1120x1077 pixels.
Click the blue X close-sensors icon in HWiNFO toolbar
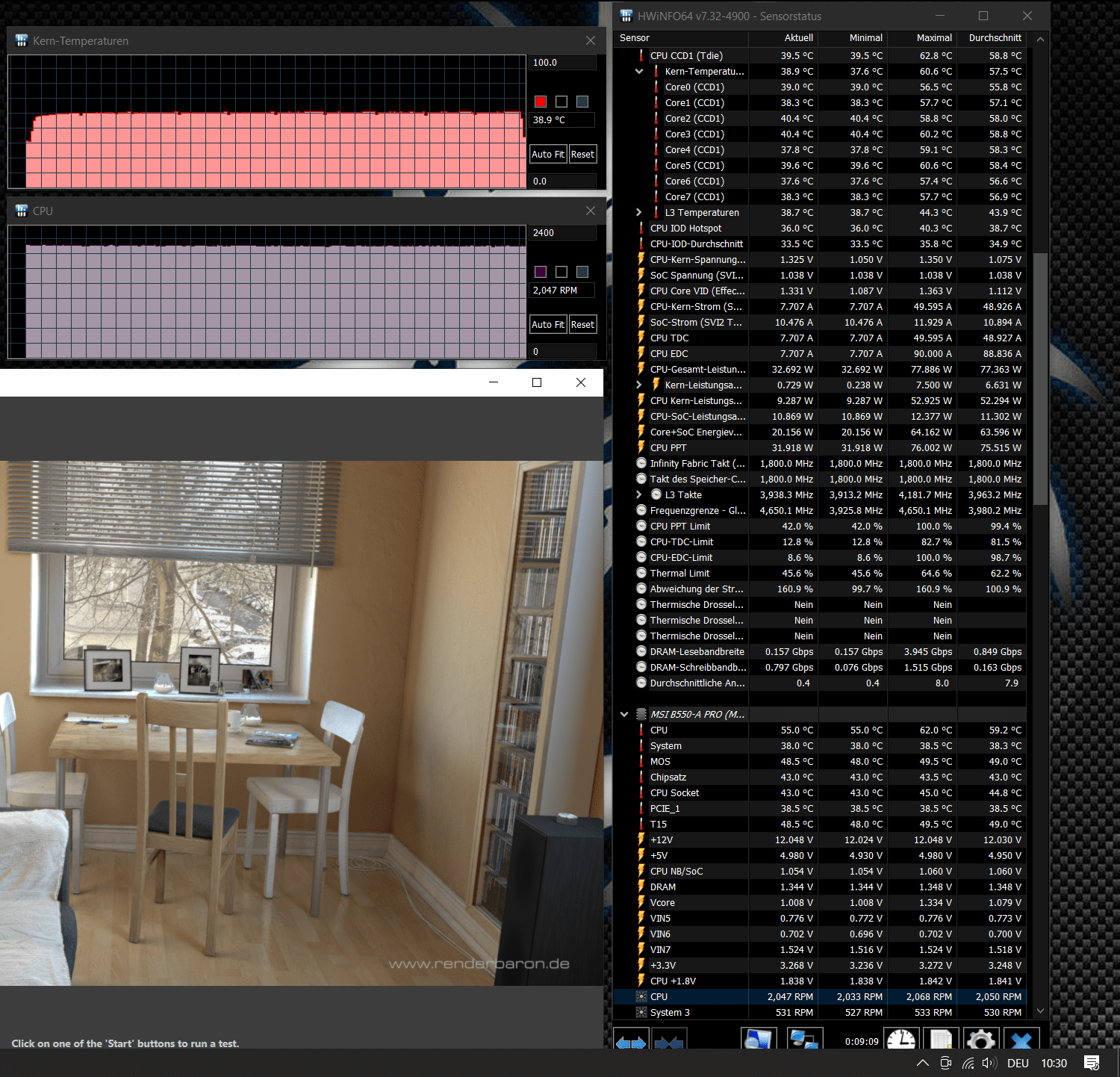1021,1040
